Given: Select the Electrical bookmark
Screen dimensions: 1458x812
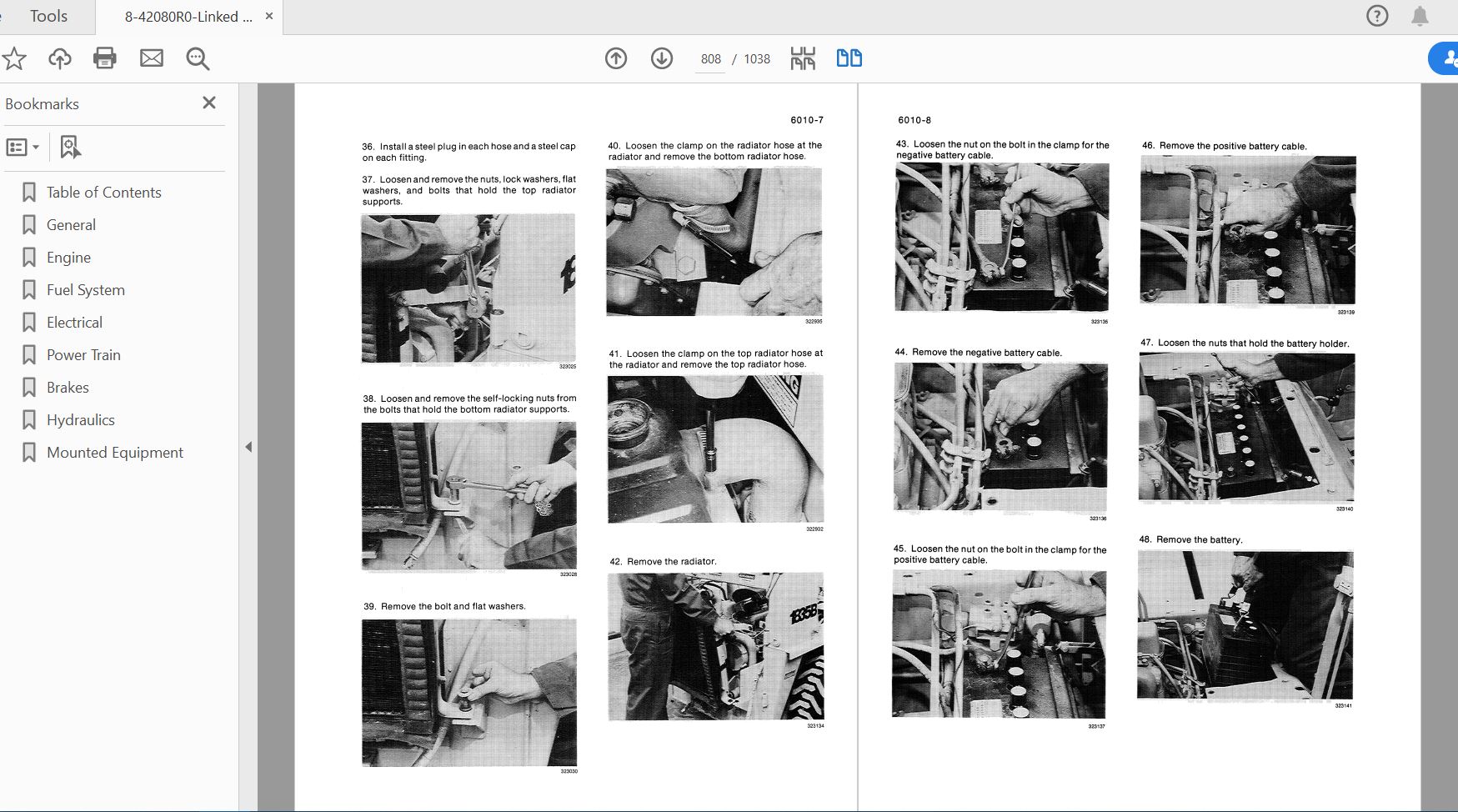Looking at the screenshot, I should [74, 323].
